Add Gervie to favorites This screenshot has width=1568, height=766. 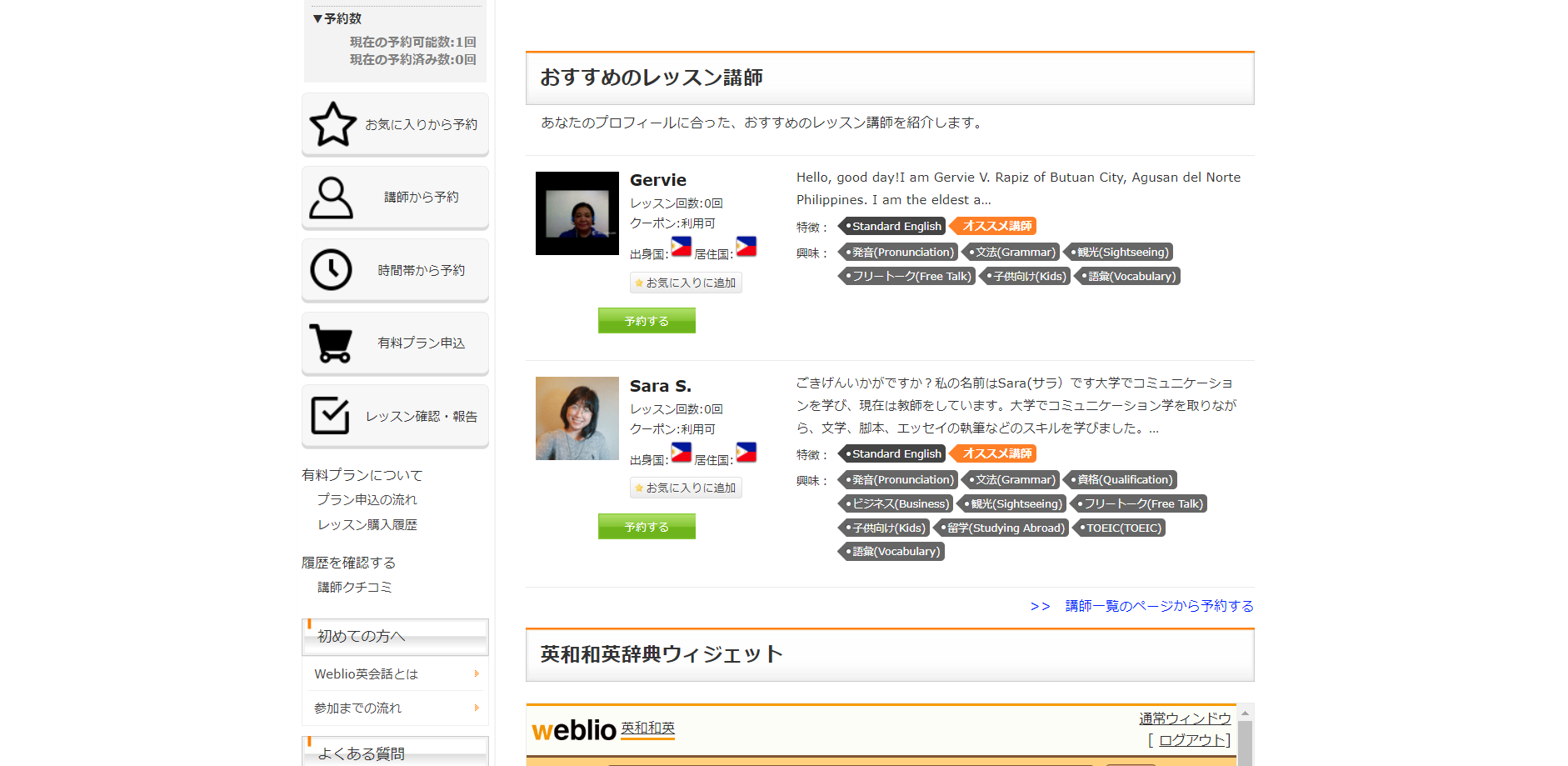[685, 283]
